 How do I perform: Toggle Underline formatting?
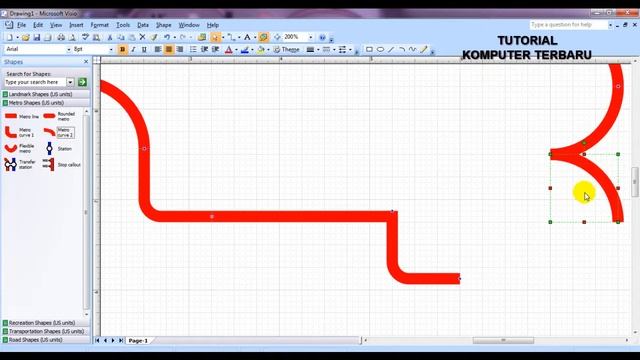coord(144,49)
